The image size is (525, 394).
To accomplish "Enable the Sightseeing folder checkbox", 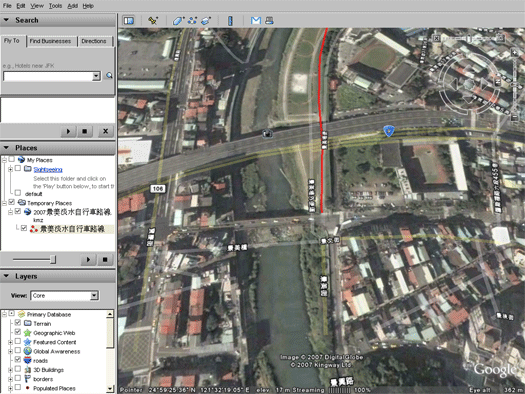I will coord(18,168).
